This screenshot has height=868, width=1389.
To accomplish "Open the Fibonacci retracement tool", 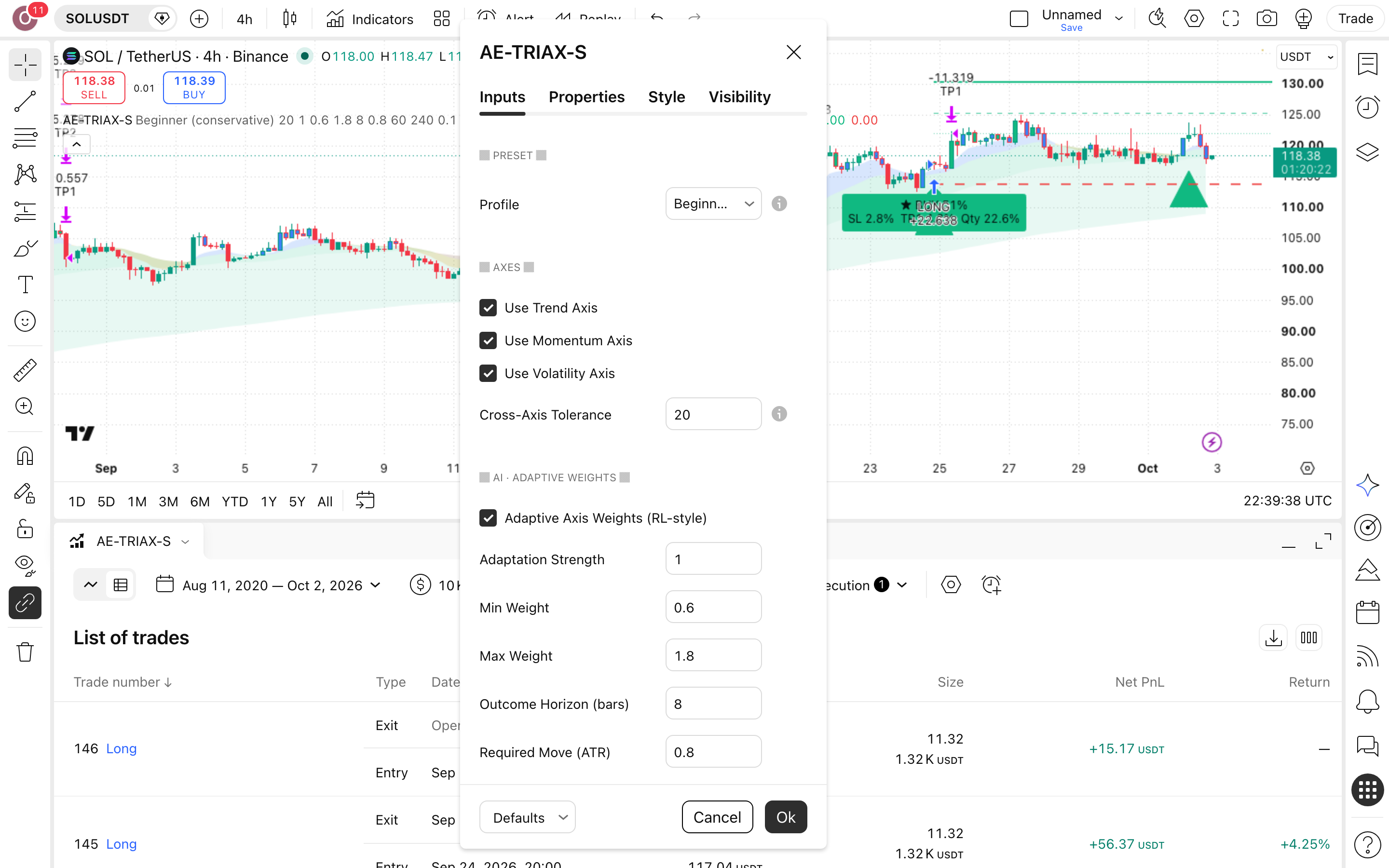I will (x=25, y=138).
